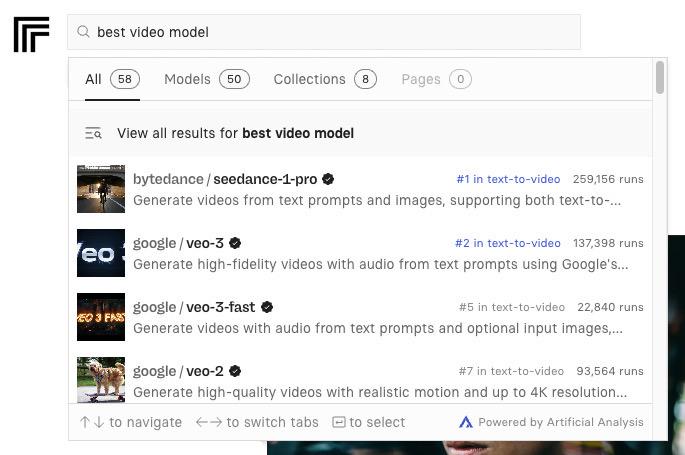The width and height of the screenshot is (685, 455).
Task: Click the verified badge next to veo-3-fast
Action: (x=267, y=307)
